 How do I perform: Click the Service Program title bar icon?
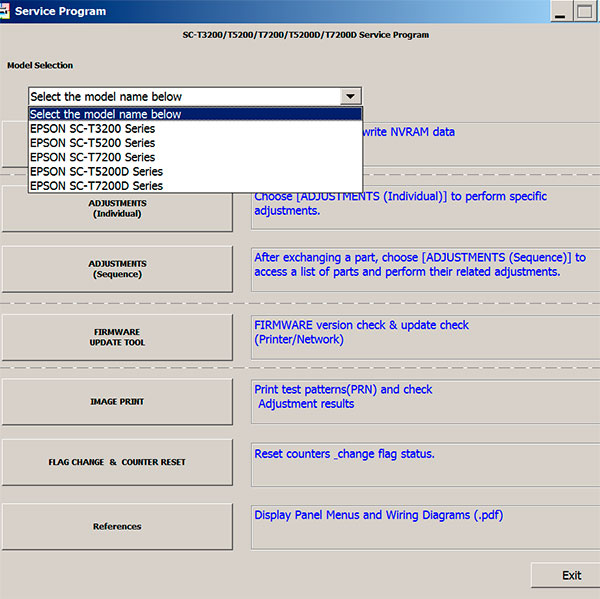click(4, 11)
